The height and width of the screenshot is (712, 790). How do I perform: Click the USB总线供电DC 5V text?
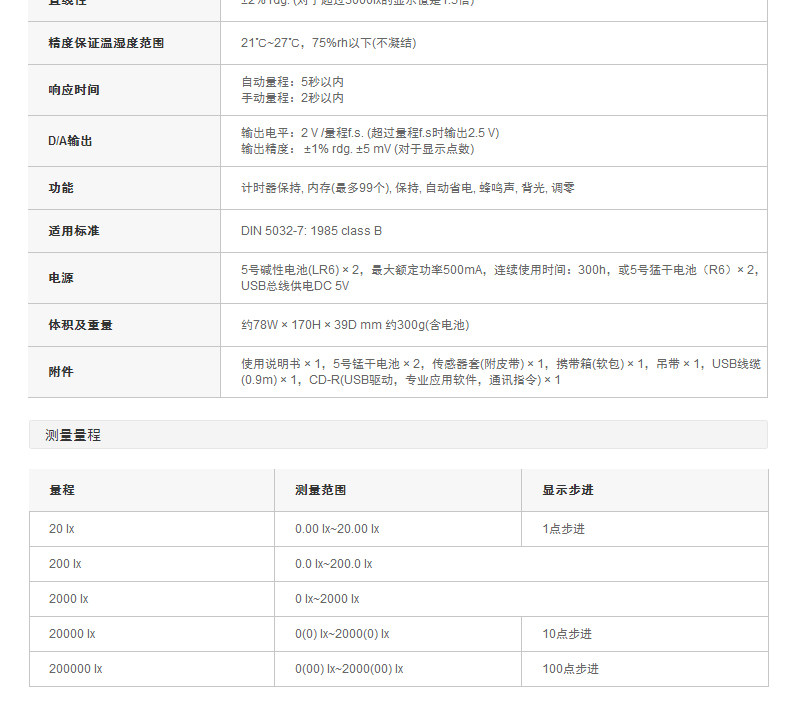click(x=295, y=286)
